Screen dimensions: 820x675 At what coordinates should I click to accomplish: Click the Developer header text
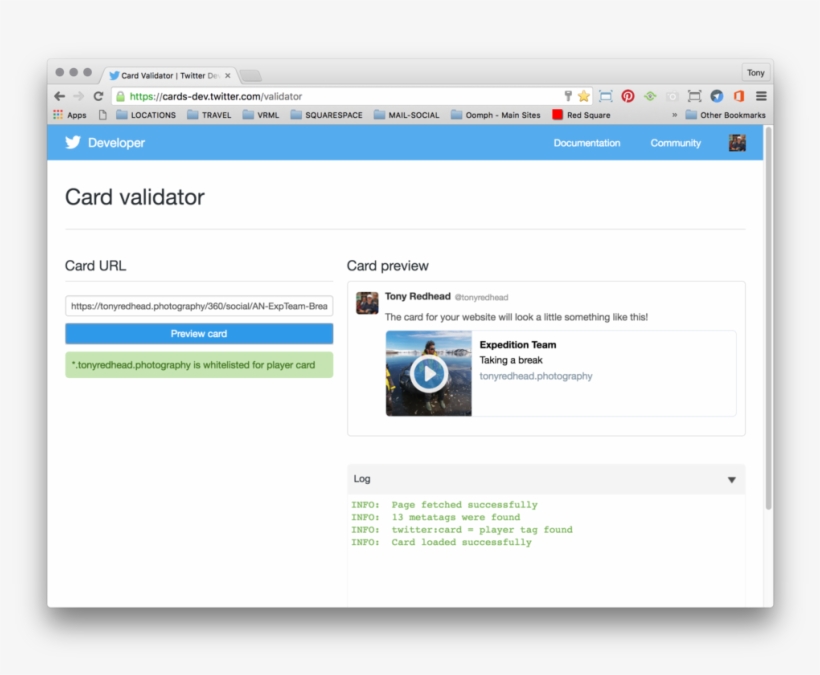116,143
